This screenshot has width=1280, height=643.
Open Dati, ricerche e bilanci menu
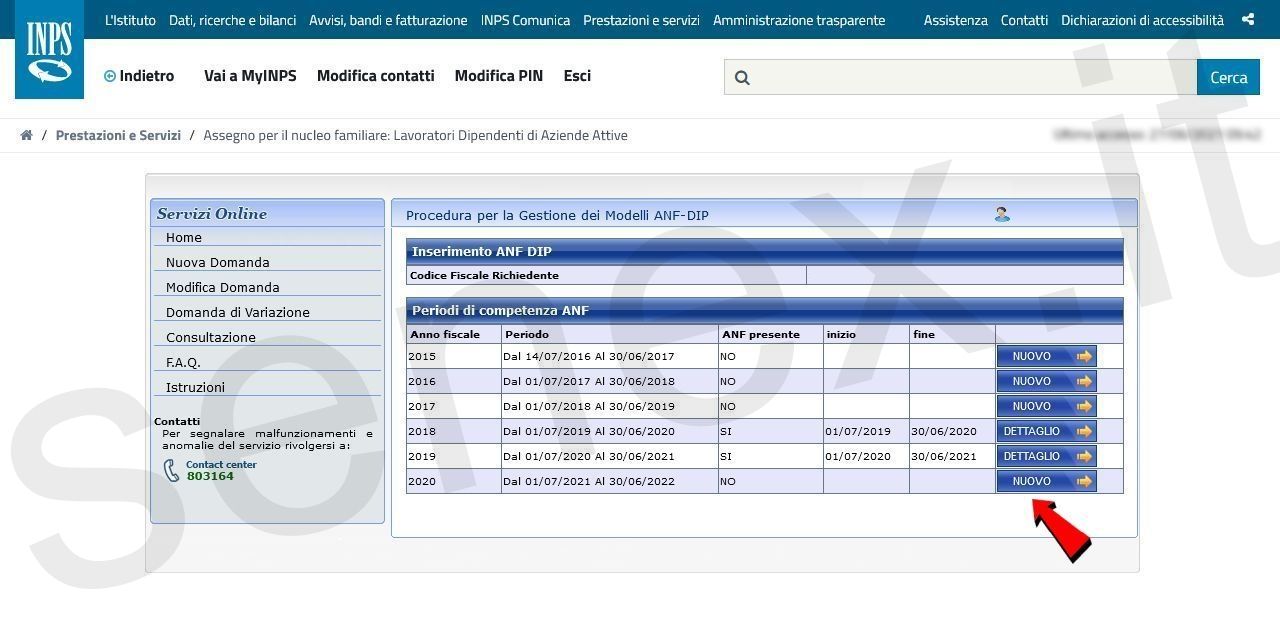coord(232,20)
